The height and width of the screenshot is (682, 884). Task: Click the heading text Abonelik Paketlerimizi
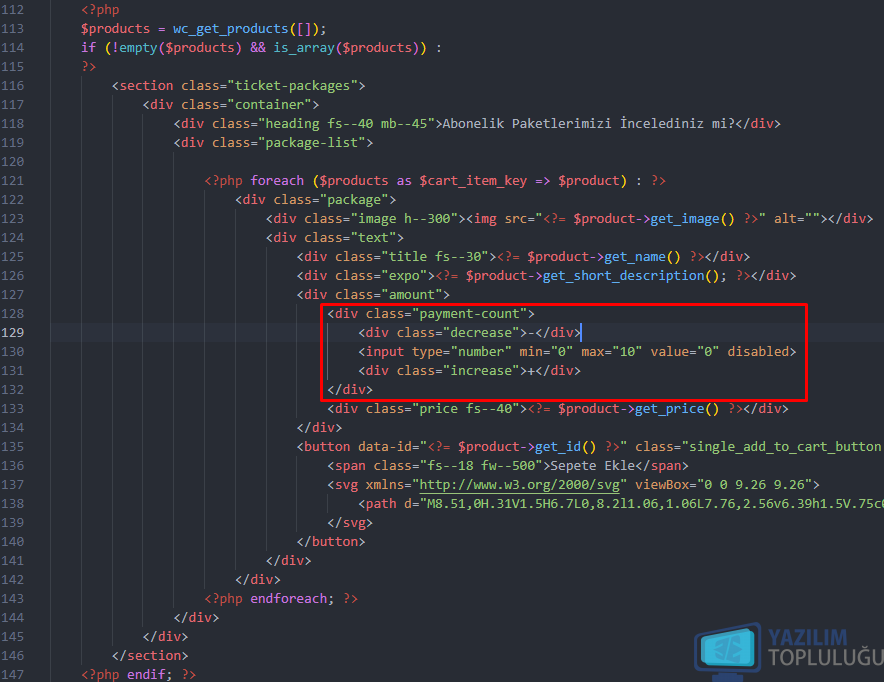527,123
